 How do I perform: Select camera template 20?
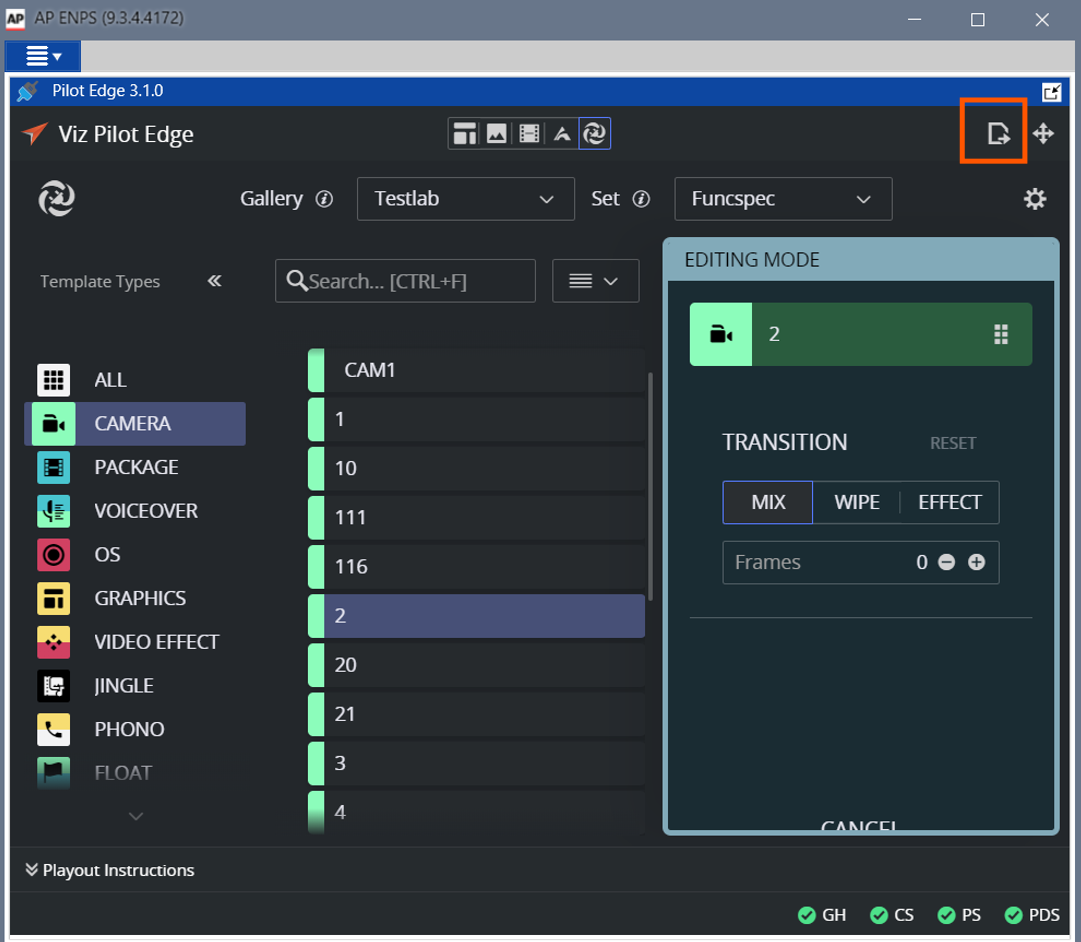click(476, 665)
